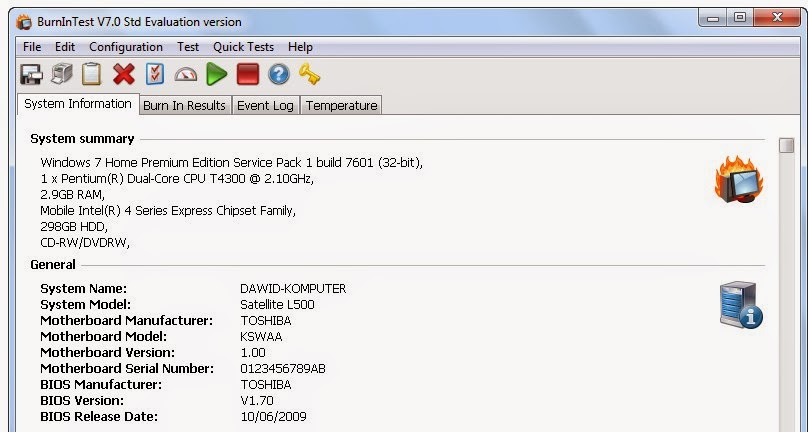Open the Test menu
This screenshot has height=432, width=808.
pos(188,47)
